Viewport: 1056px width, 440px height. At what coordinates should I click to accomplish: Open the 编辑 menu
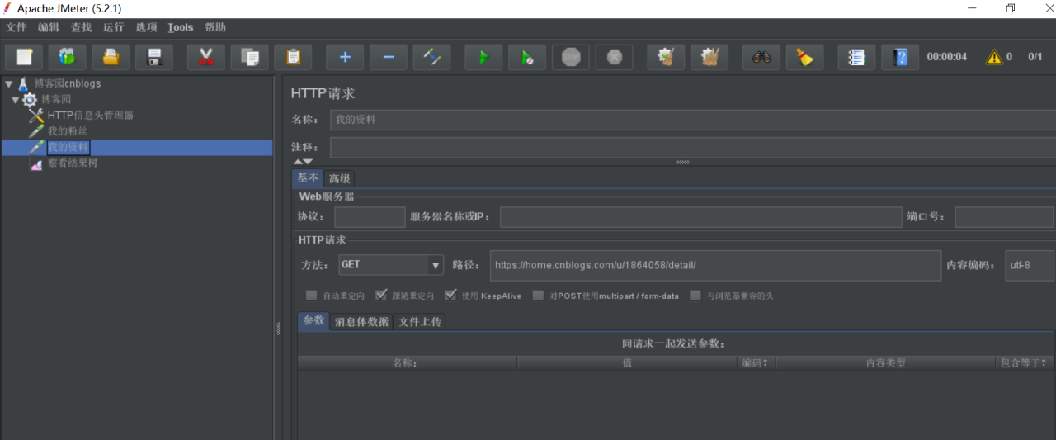(x=48, y=28)
